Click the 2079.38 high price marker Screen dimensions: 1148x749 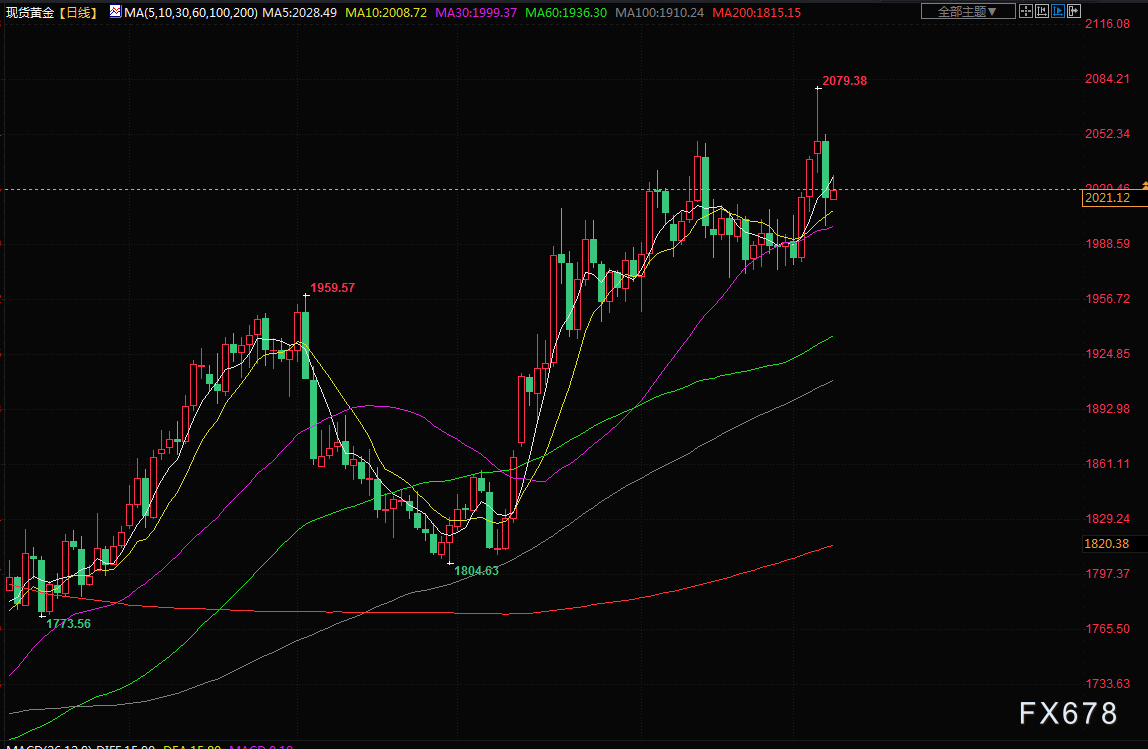845,81
